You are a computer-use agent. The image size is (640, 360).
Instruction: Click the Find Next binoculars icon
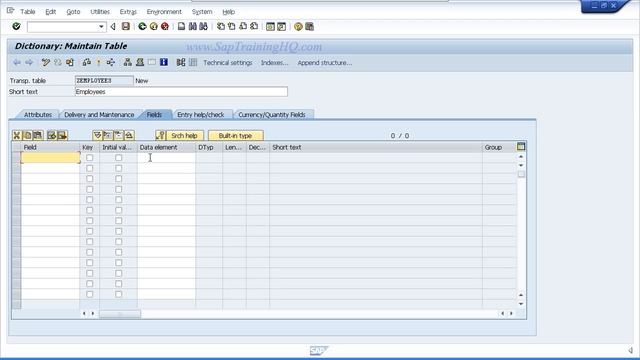(203, 27)
